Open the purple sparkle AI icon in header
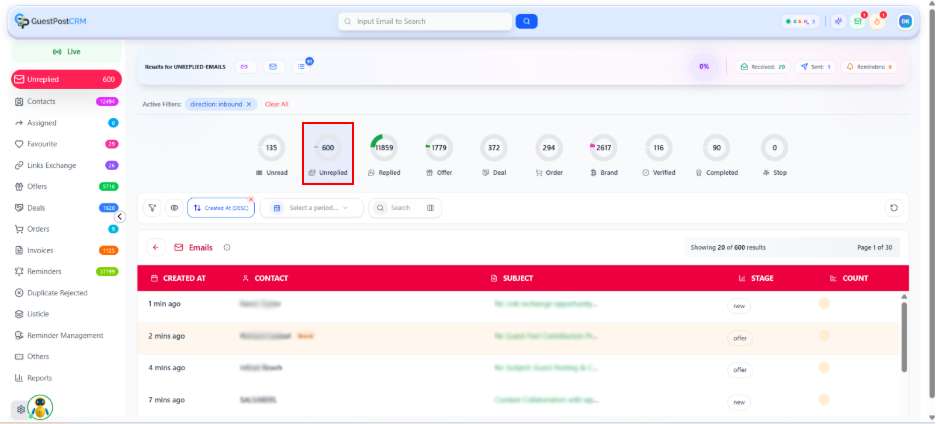Viewport: 936px width, 424px height. (839, 21)
